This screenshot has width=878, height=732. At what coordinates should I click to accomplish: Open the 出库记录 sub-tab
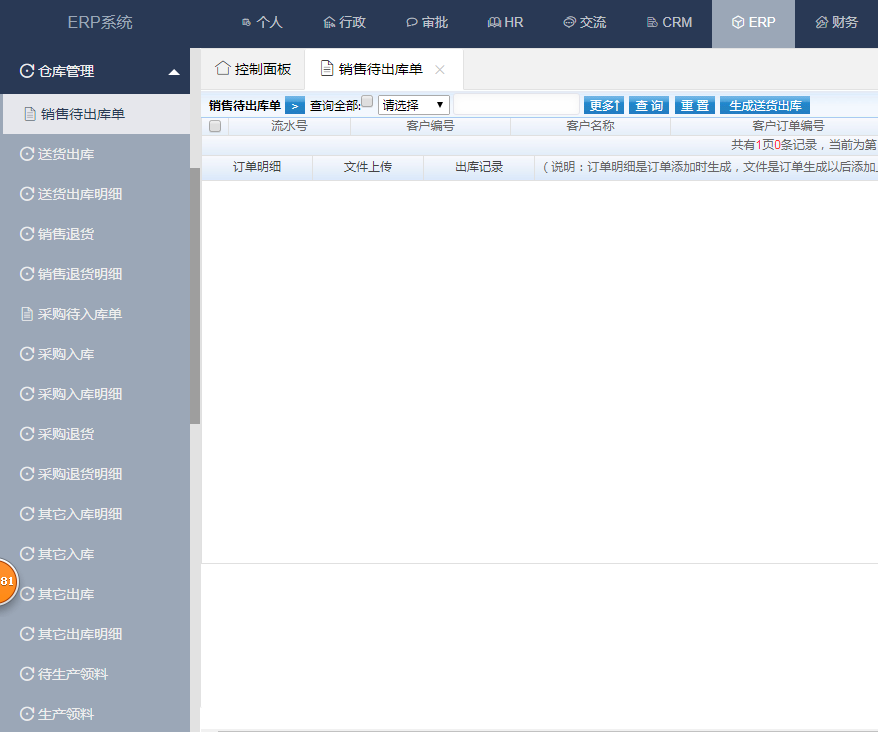point(479,167)
